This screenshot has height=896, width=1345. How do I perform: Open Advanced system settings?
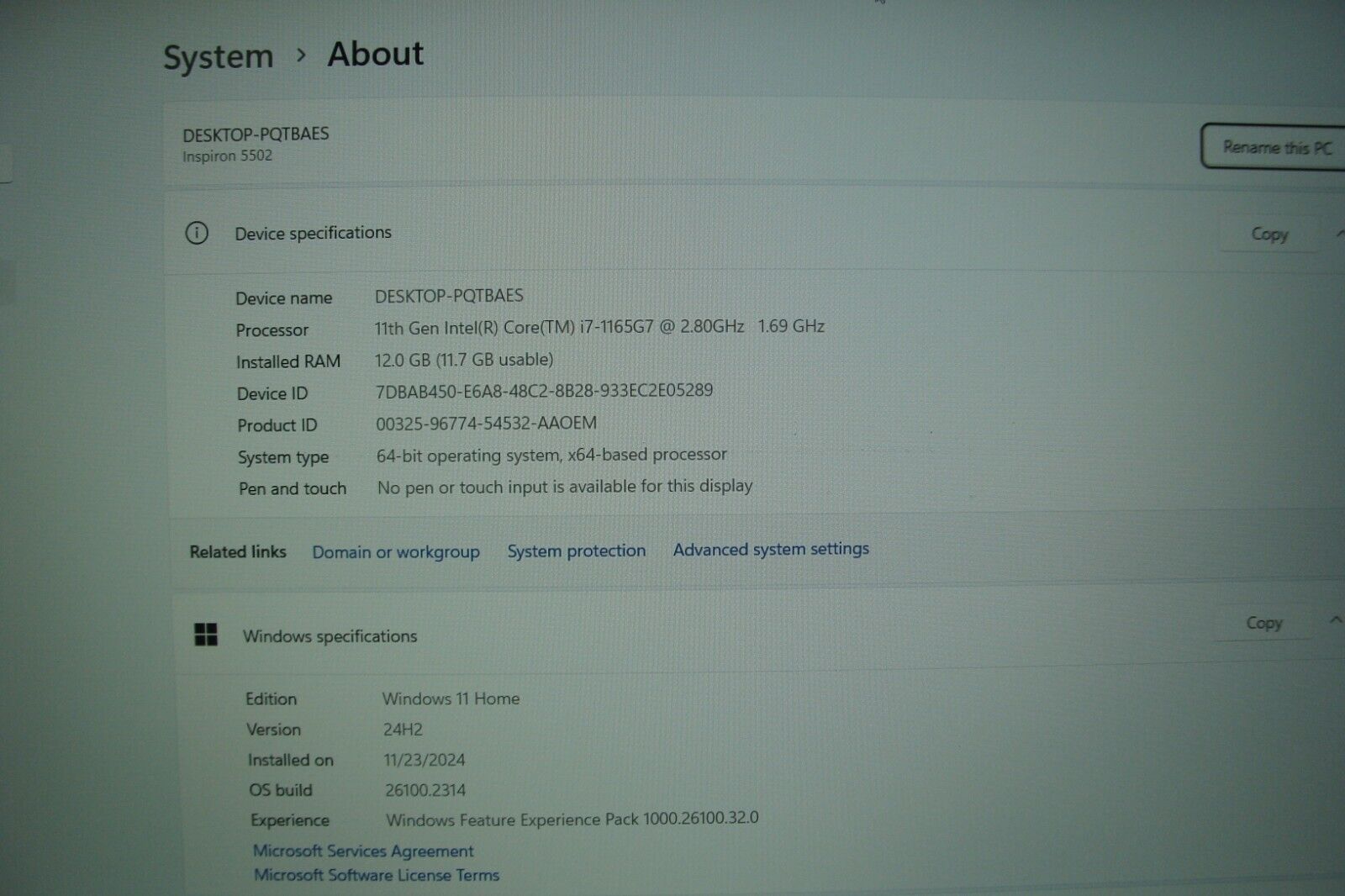(x=771, y=549)
